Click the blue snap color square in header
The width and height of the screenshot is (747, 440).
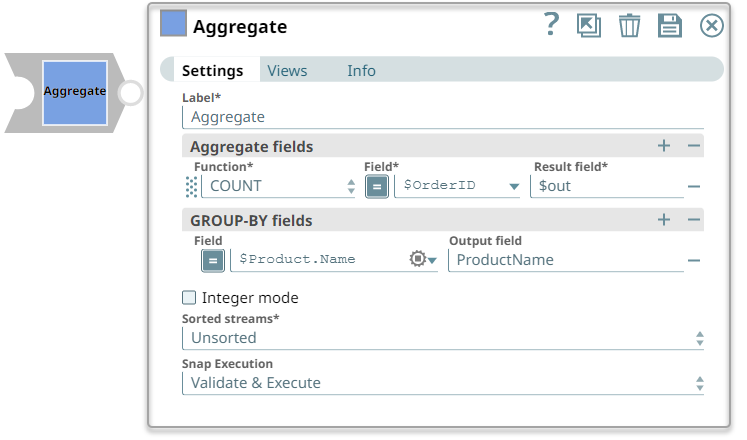pos(173,24)
